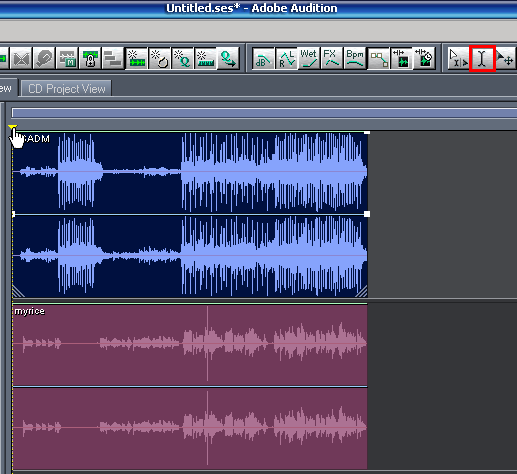517x474 pixels.
Task: Select the myrice audio clip
Action: pos(190,387)
